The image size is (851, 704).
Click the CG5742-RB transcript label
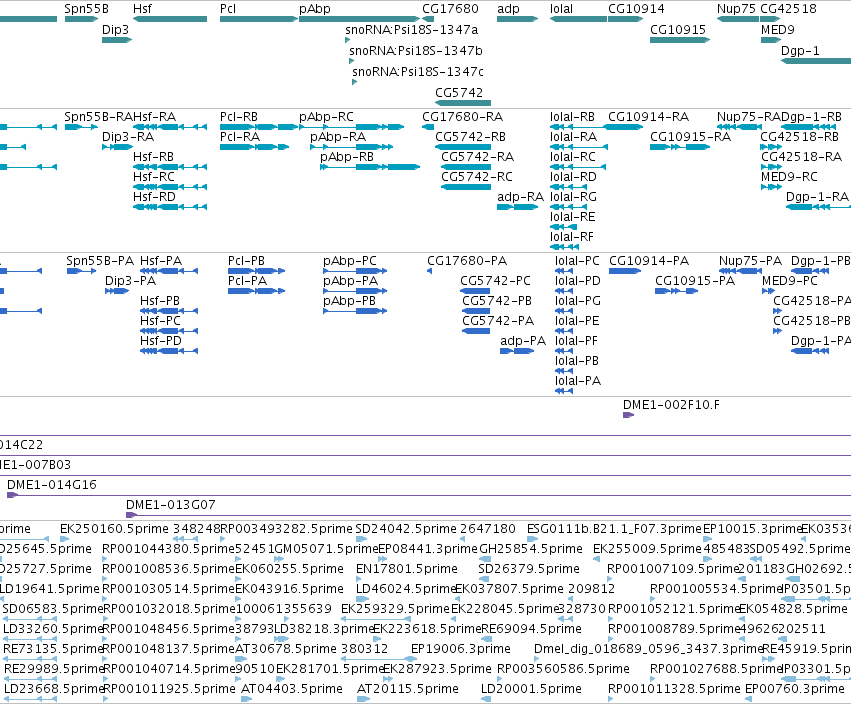click(x=471, y=137)
